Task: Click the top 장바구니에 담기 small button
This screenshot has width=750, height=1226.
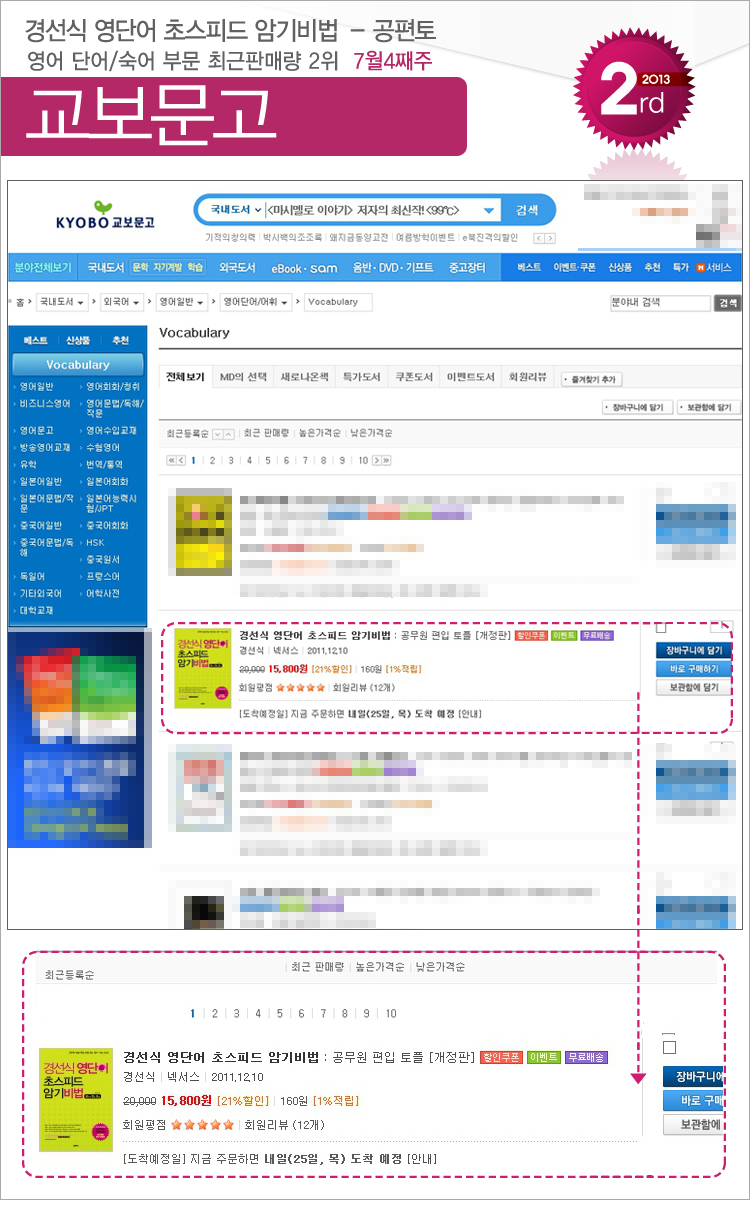Action: coord(636,408)
